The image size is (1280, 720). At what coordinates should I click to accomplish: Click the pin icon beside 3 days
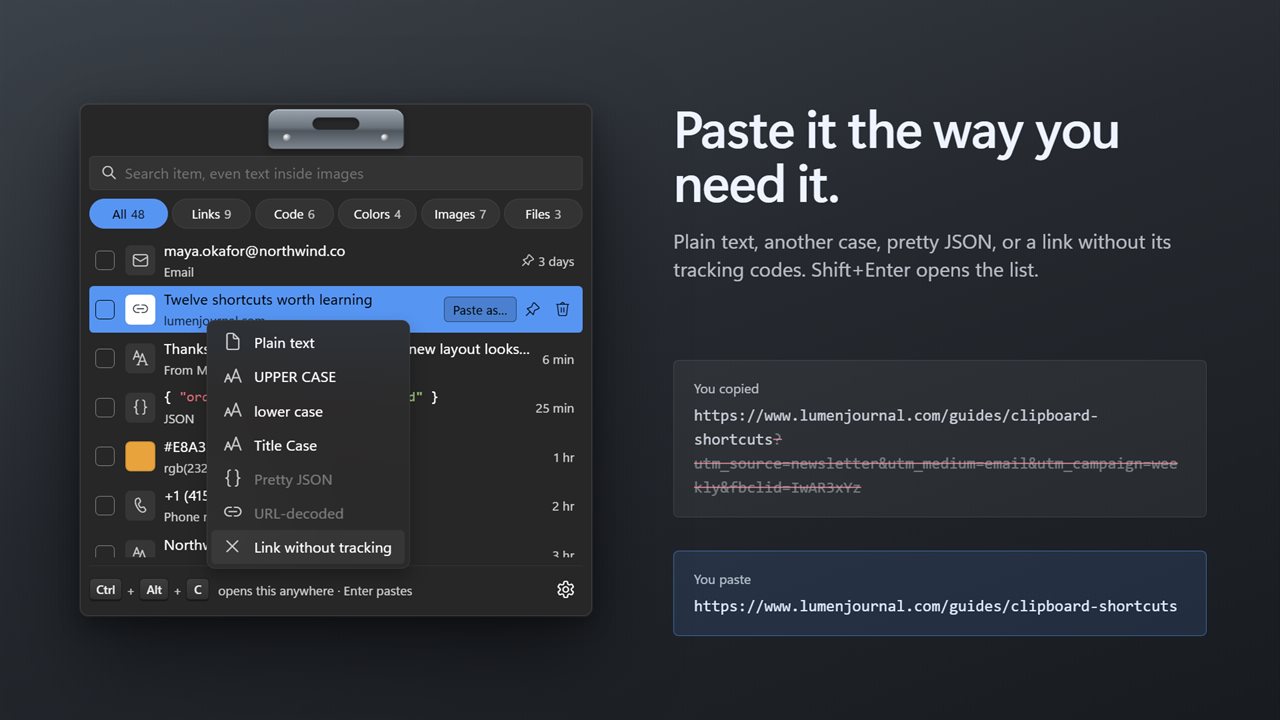point(528,261)
